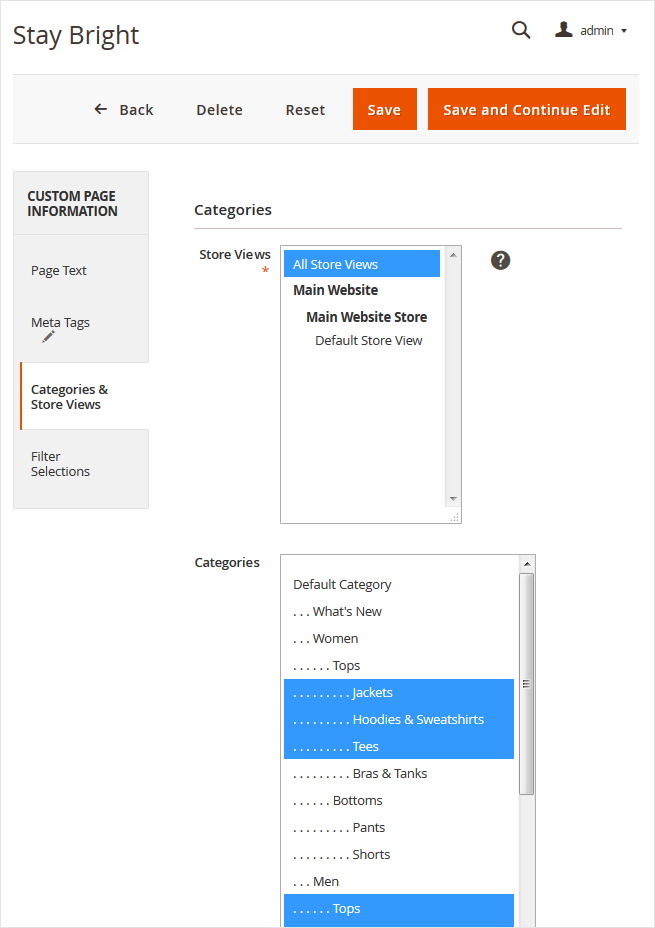The image size is (655, 928).
Task: Click the Categories list scrollbar thumb
Action: point(526,683)
